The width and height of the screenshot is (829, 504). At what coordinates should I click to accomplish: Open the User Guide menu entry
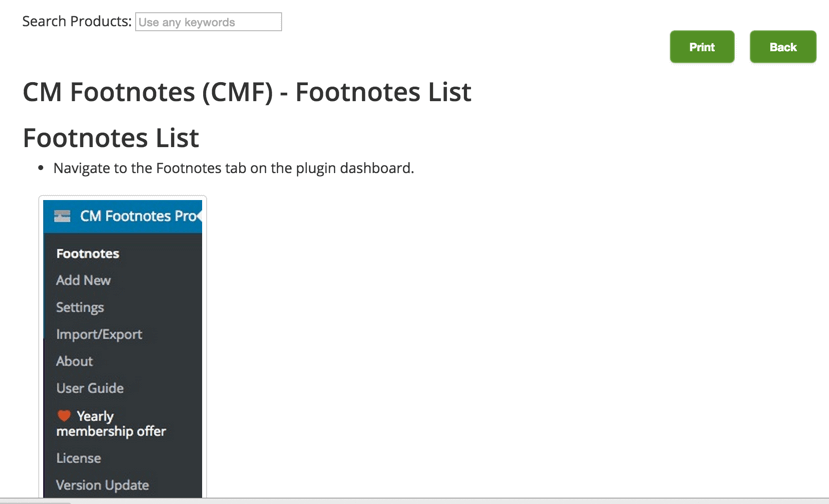(90, 389)
